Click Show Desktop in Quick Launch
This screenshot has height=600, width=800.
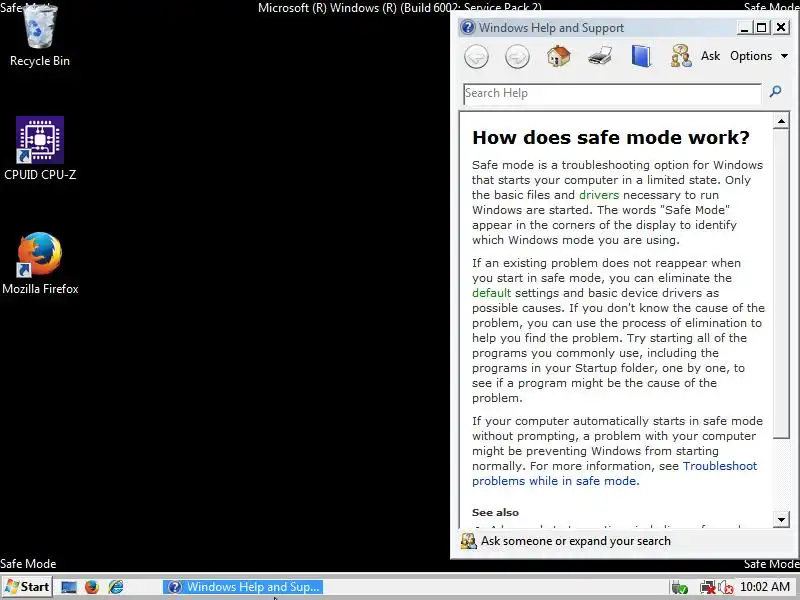pyautogui.click(x=68, y=587)
